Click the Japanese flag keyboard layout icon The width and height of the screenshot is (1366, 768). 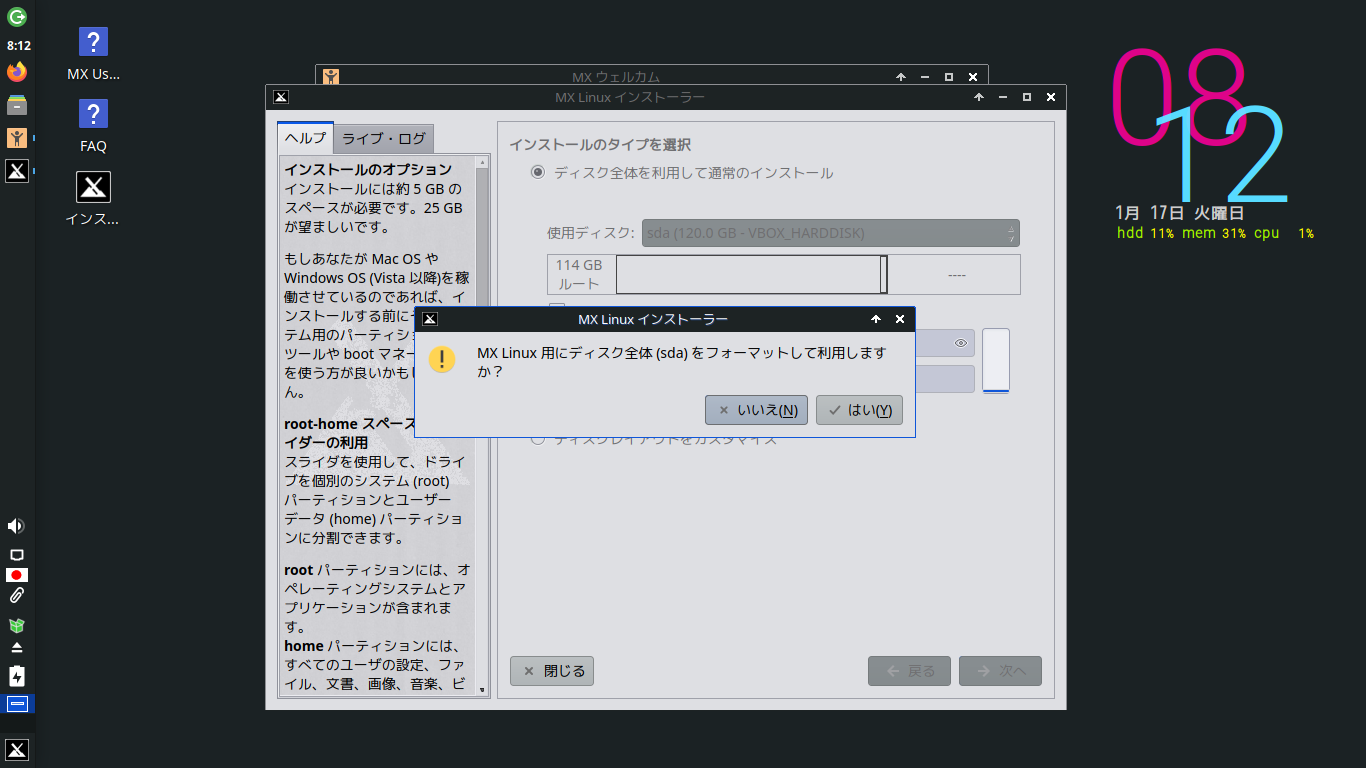pyautogui.click(x=16, y=575)
